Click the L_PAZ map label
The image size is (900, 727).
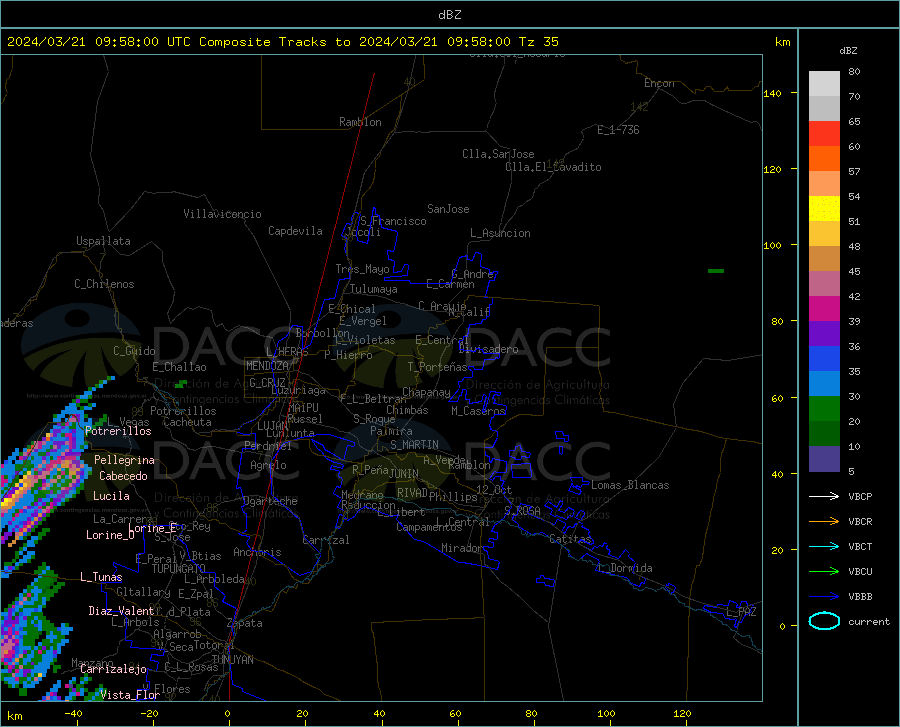coord(741,612)
